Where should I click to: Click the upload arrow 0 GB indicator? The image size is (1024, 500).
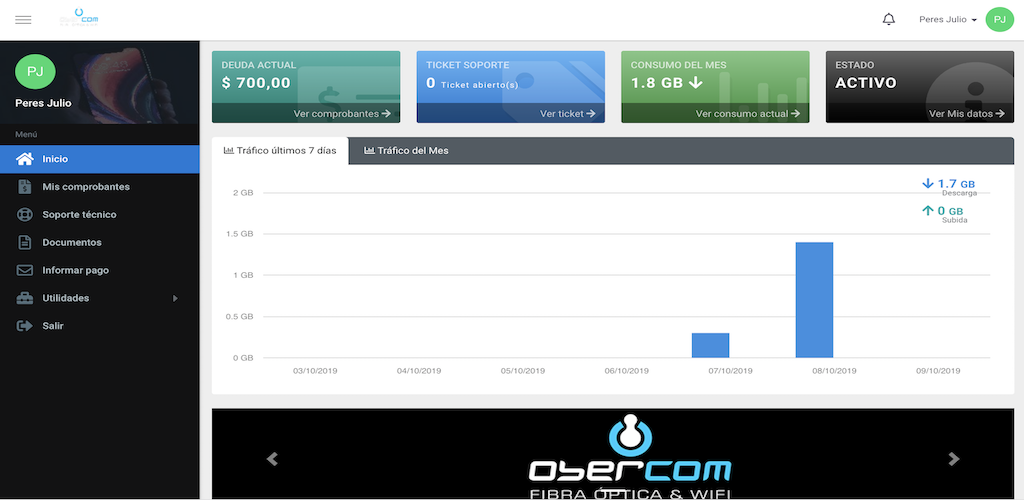[942, 211]
